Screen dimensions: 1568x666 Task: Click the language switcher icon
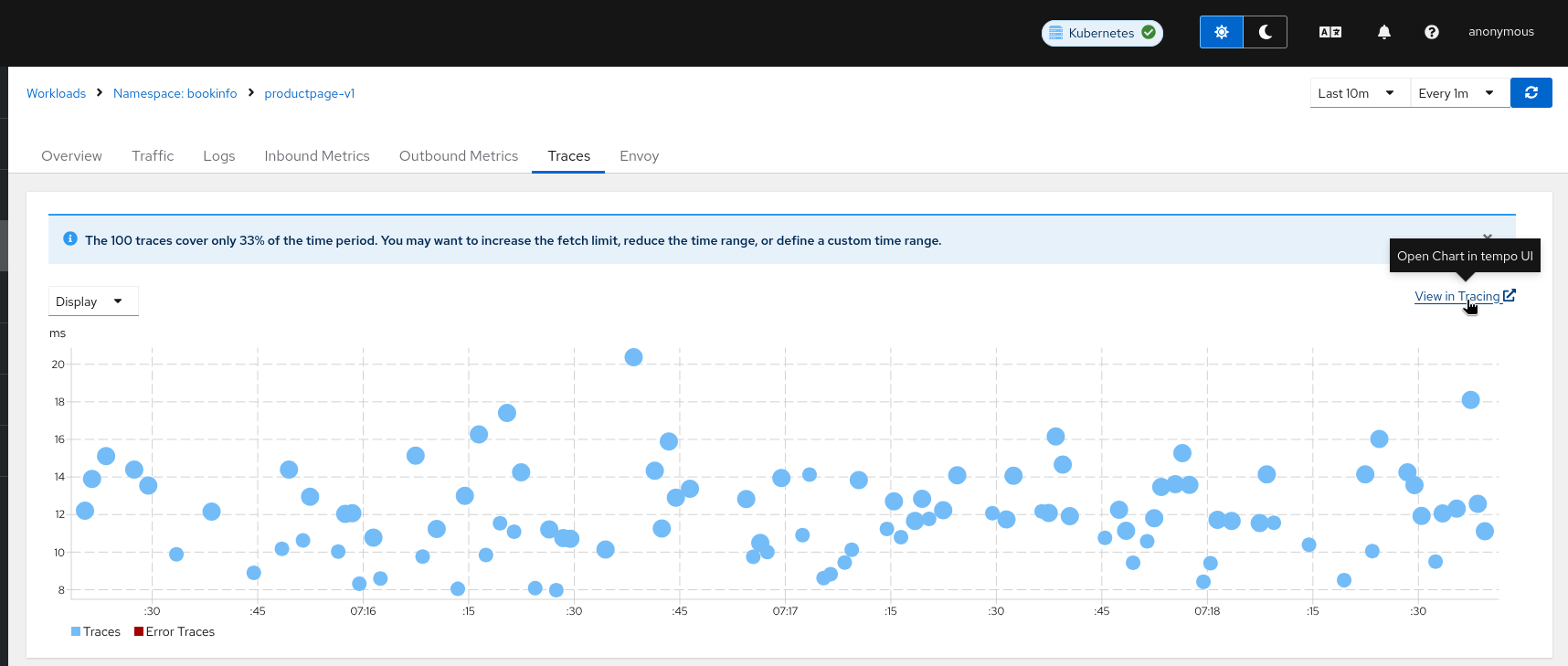click(x=1330, y=32)
